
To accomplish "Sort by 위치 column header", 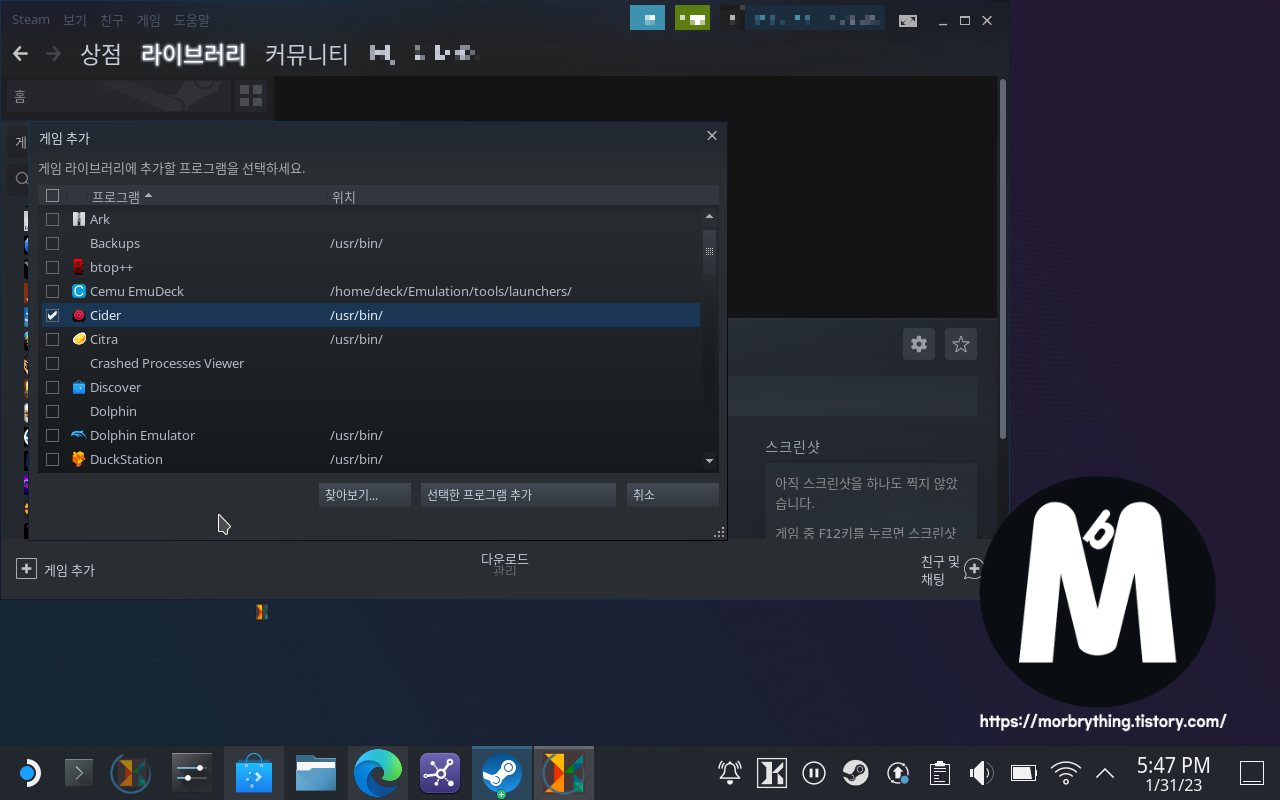I will point(344,197).
